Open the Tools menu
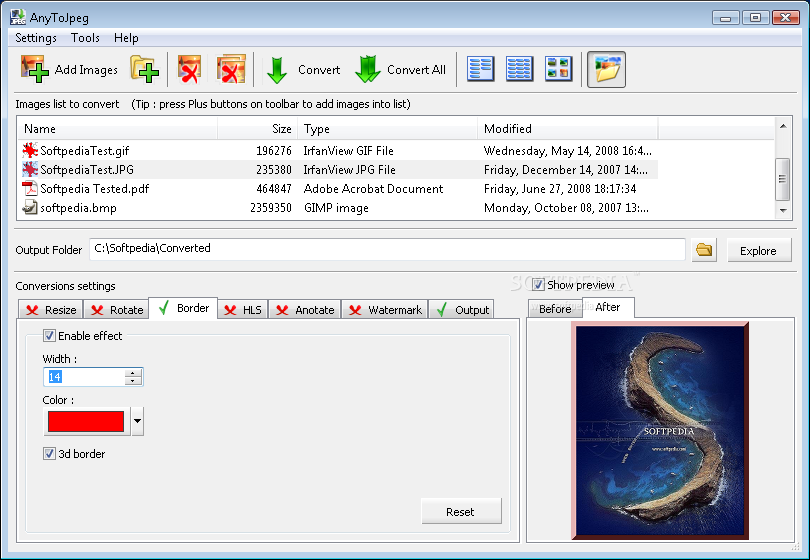Image resolution: width=810 pixels, height=560 pixels. pos(85,38)
